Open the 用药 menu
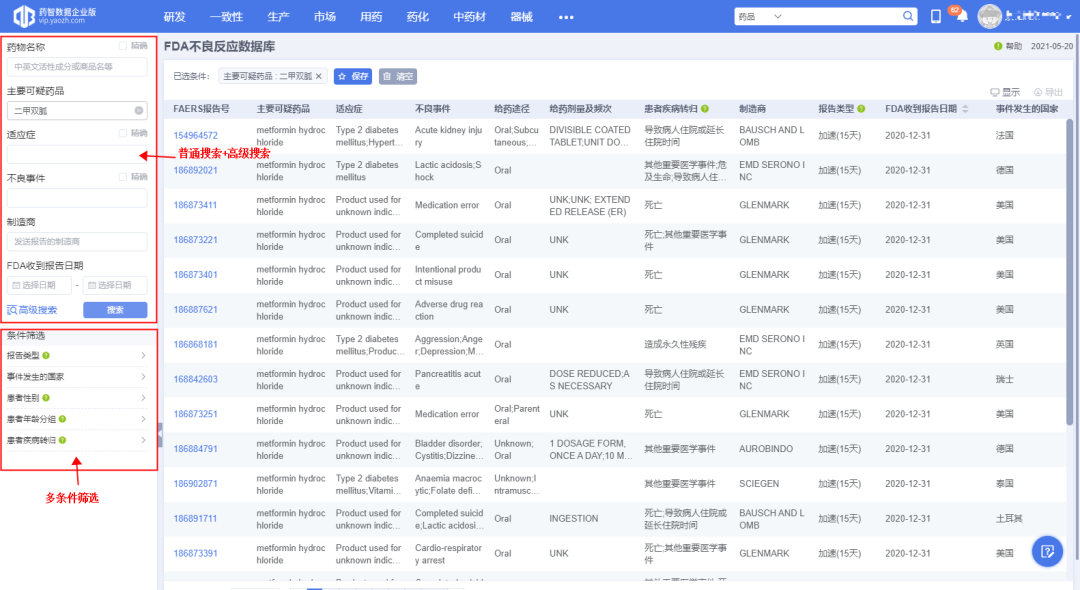The image size is (1080, 590). 371,17
